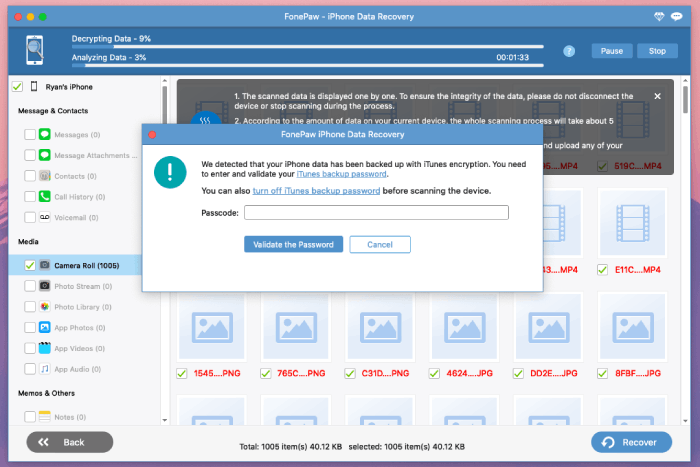Click the diamond premium icon in title bar
Screen dimensions: 700x467
pos(659,17)
